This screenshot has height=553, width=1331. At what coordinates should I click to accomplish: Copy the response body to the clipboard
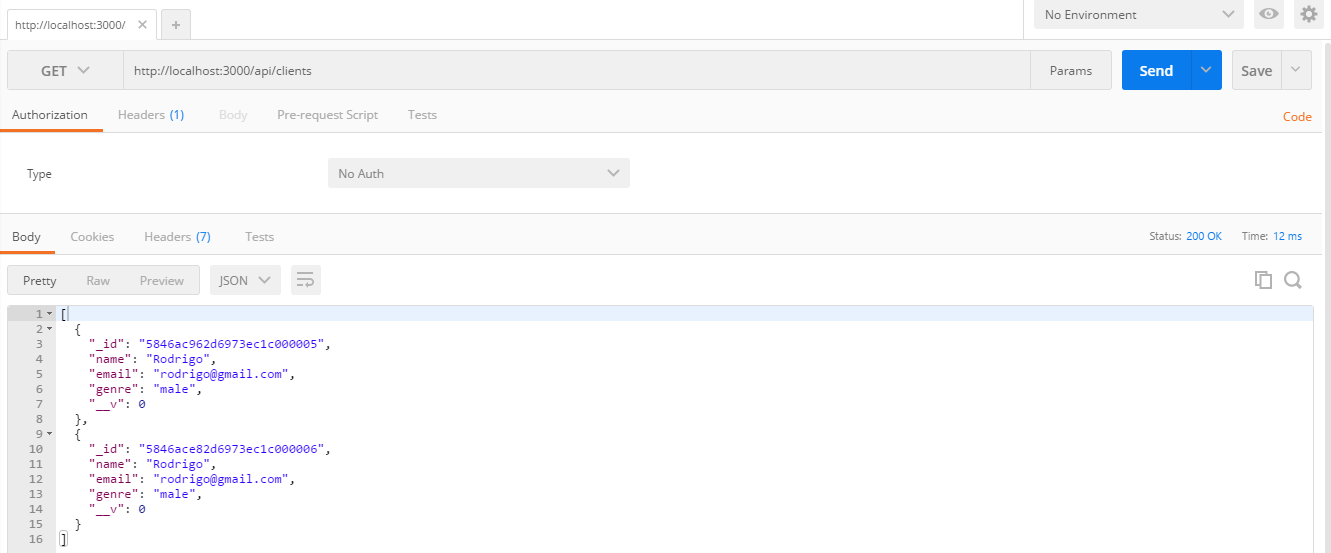[x=1263, y=280]
